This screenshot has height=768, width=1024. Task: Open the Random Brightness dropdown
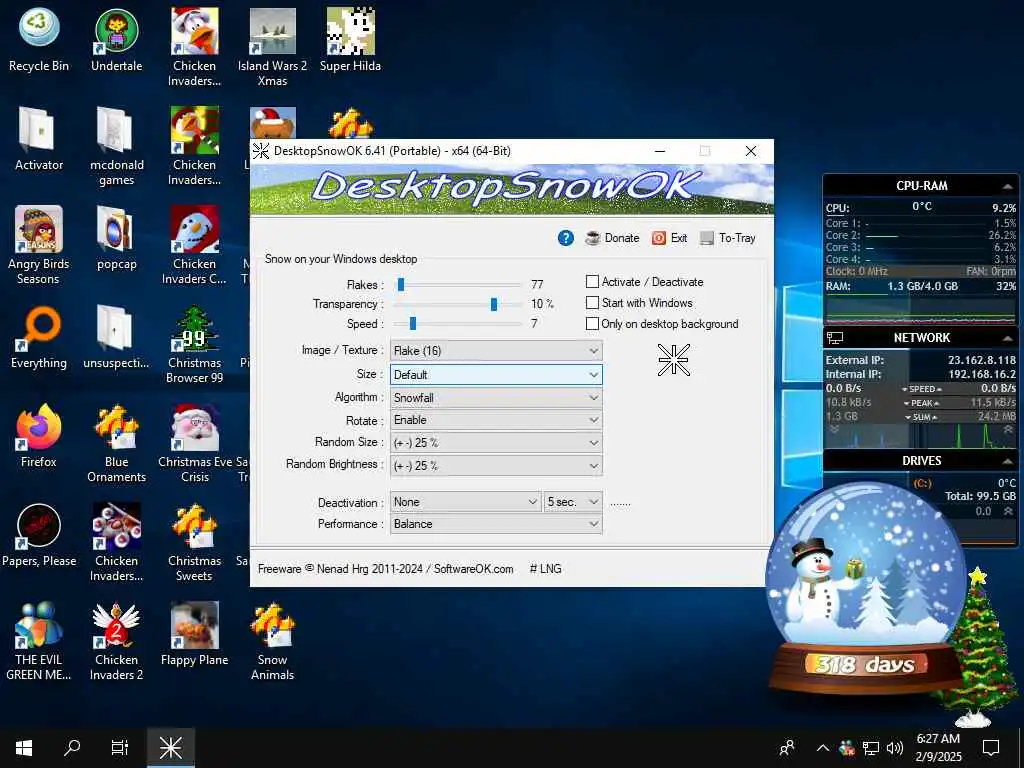pyautogui.click(x=496, y=465)
